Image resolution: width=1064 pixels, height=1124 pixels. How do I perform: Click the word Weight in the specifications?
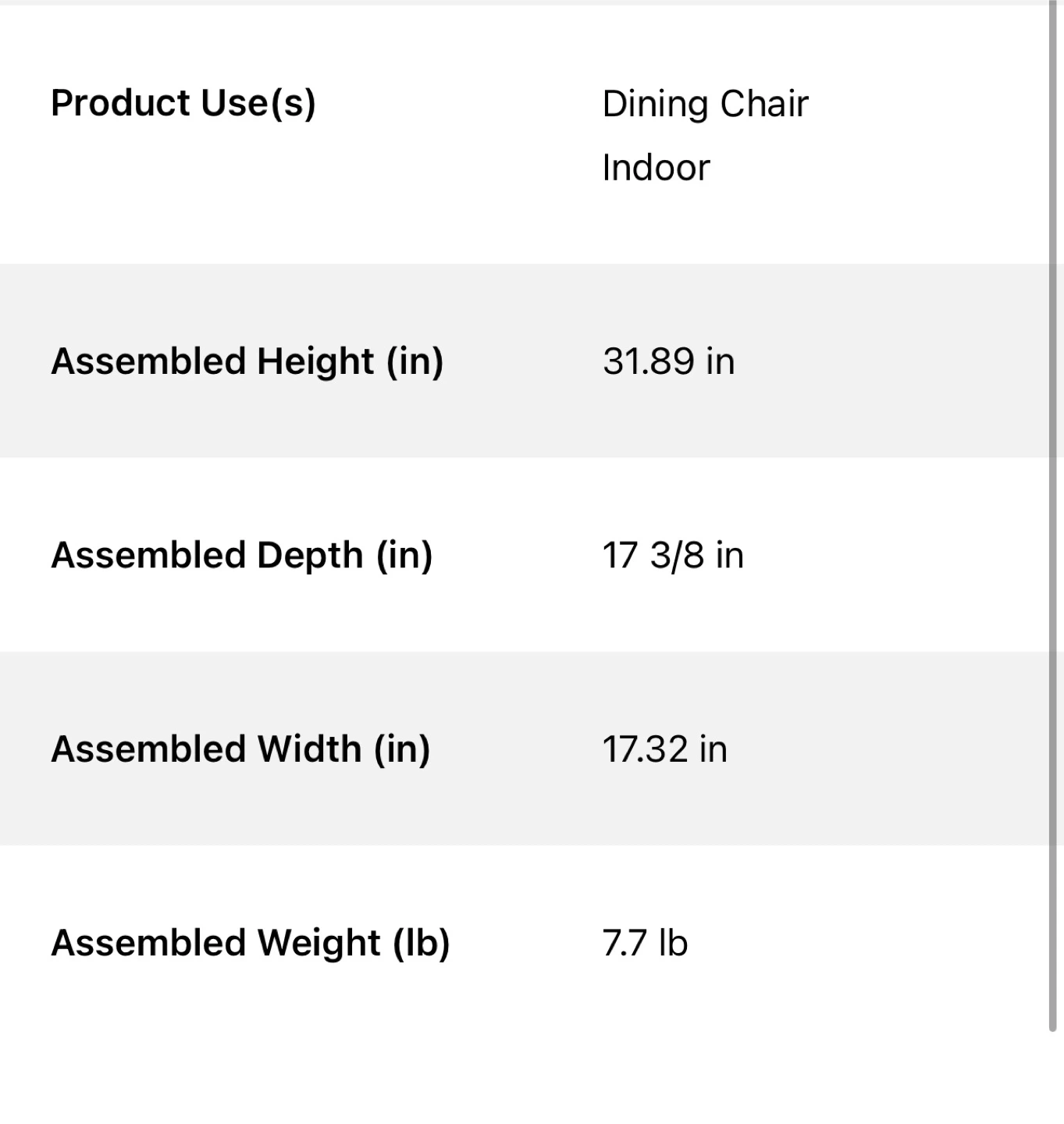pyautogui.click(x=318, y=942)
